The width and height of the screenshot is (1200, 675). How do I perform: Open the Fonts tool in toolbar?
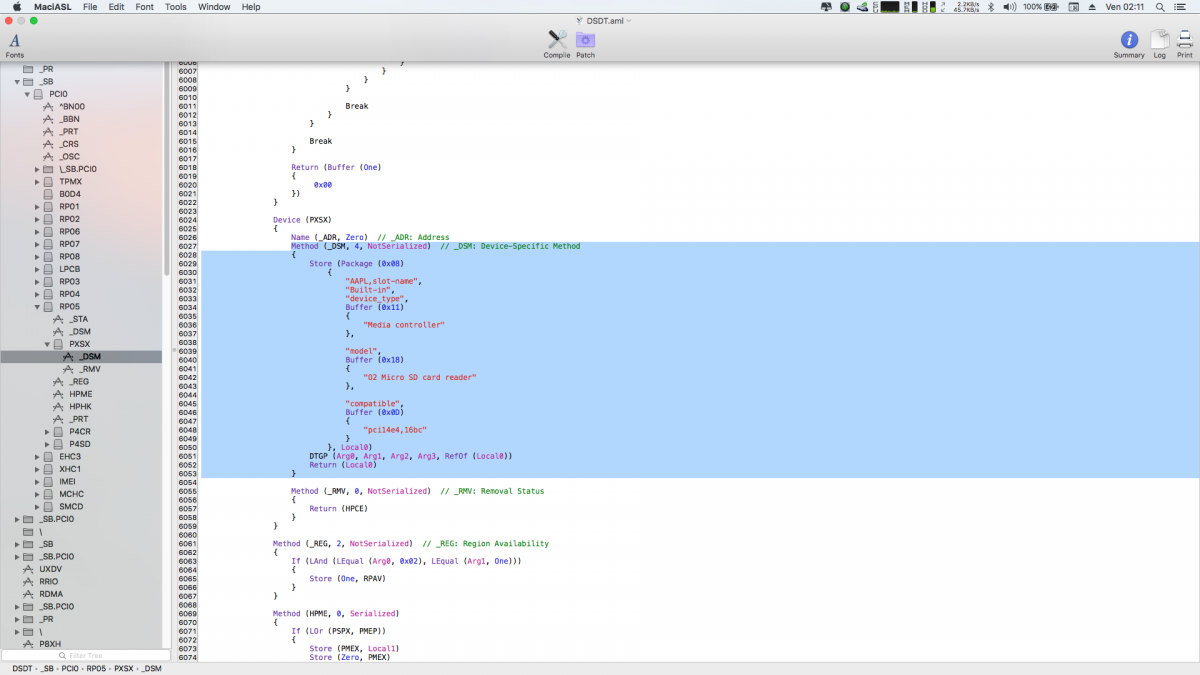coord(14,43)
